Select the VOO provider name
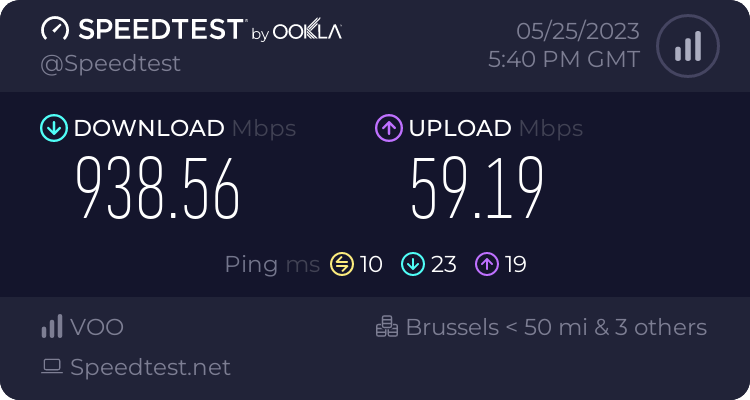 click(x=97, y=327)
